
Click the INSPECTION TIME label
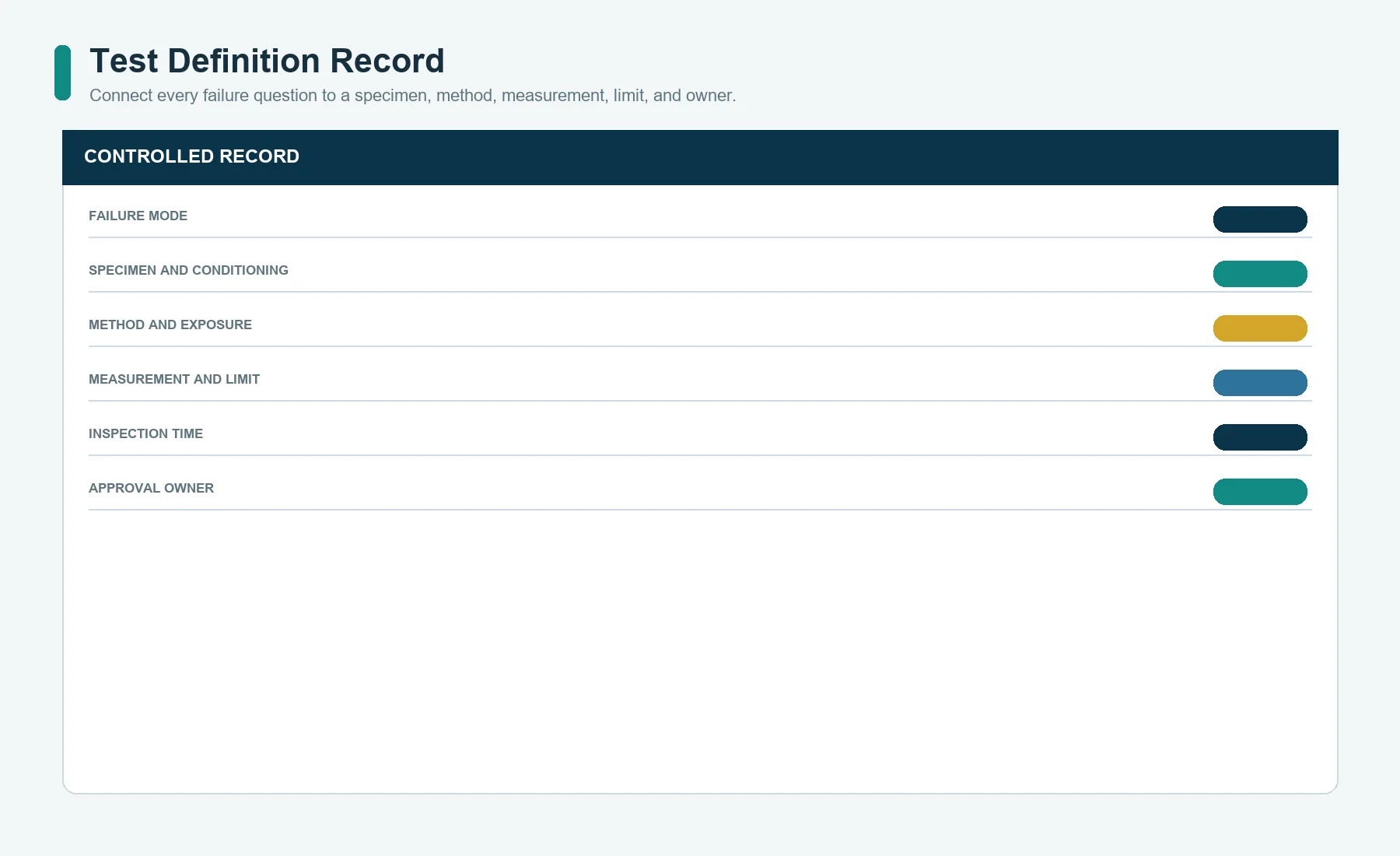(x=145, y=433)
